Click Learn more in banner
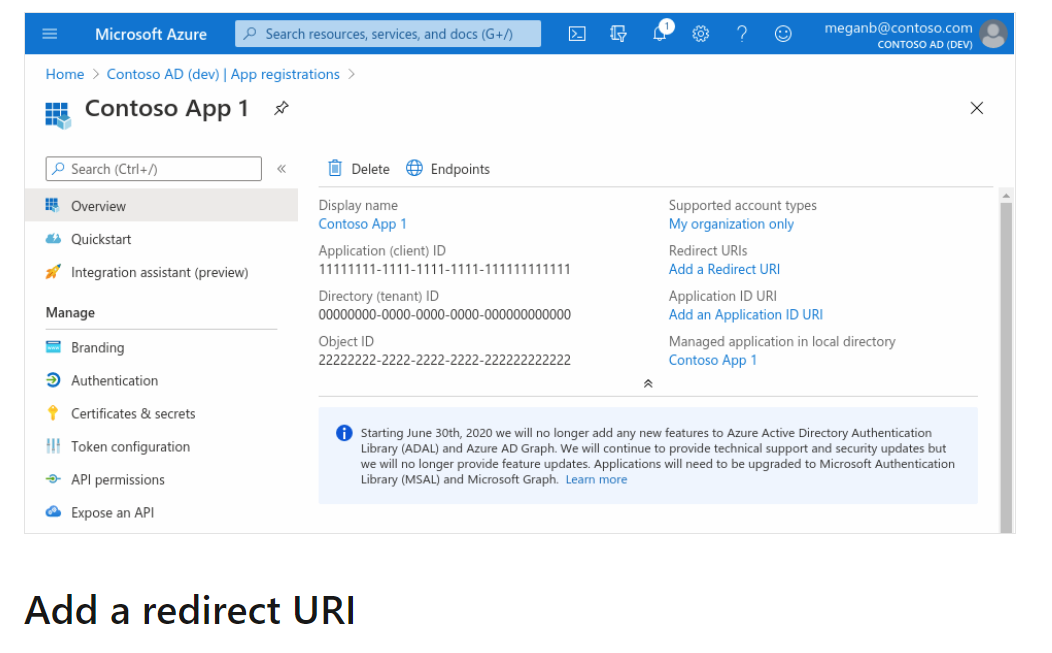The image size is (1052, 653). 596,479
